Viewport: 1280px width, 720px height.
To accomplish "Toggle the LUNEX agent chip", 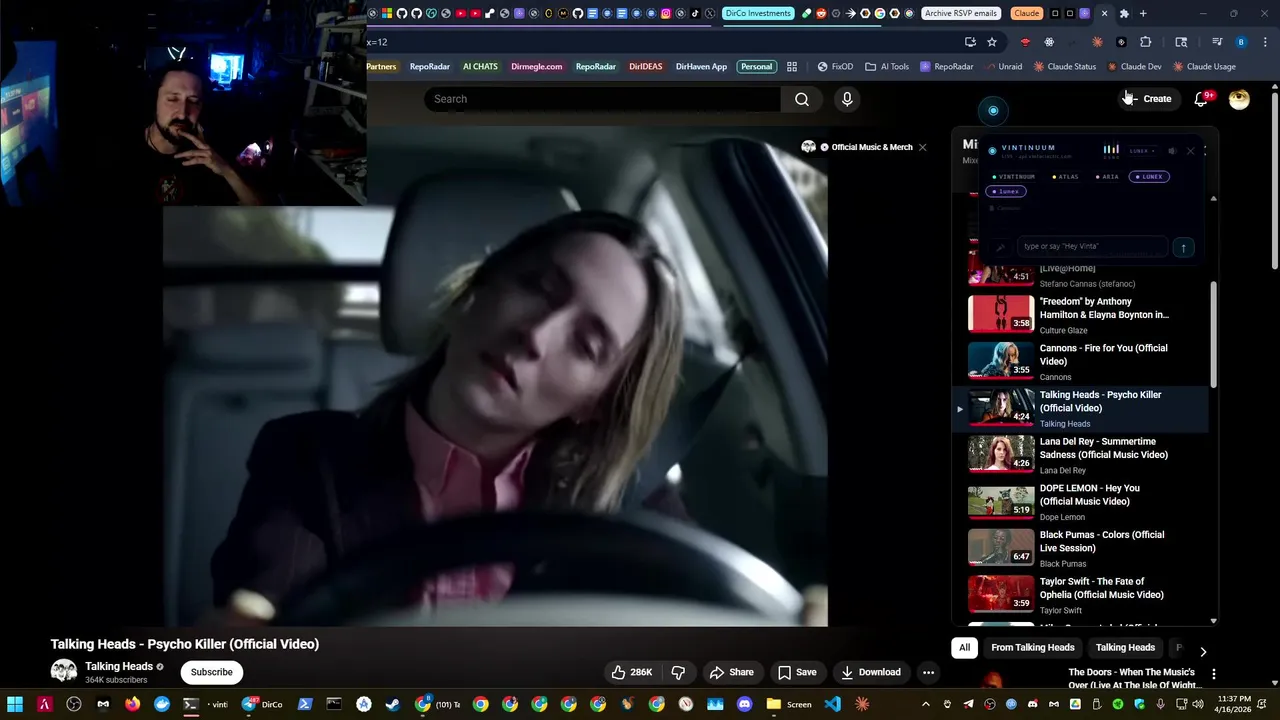I will pyautogui.click(x=1149, y=177).
